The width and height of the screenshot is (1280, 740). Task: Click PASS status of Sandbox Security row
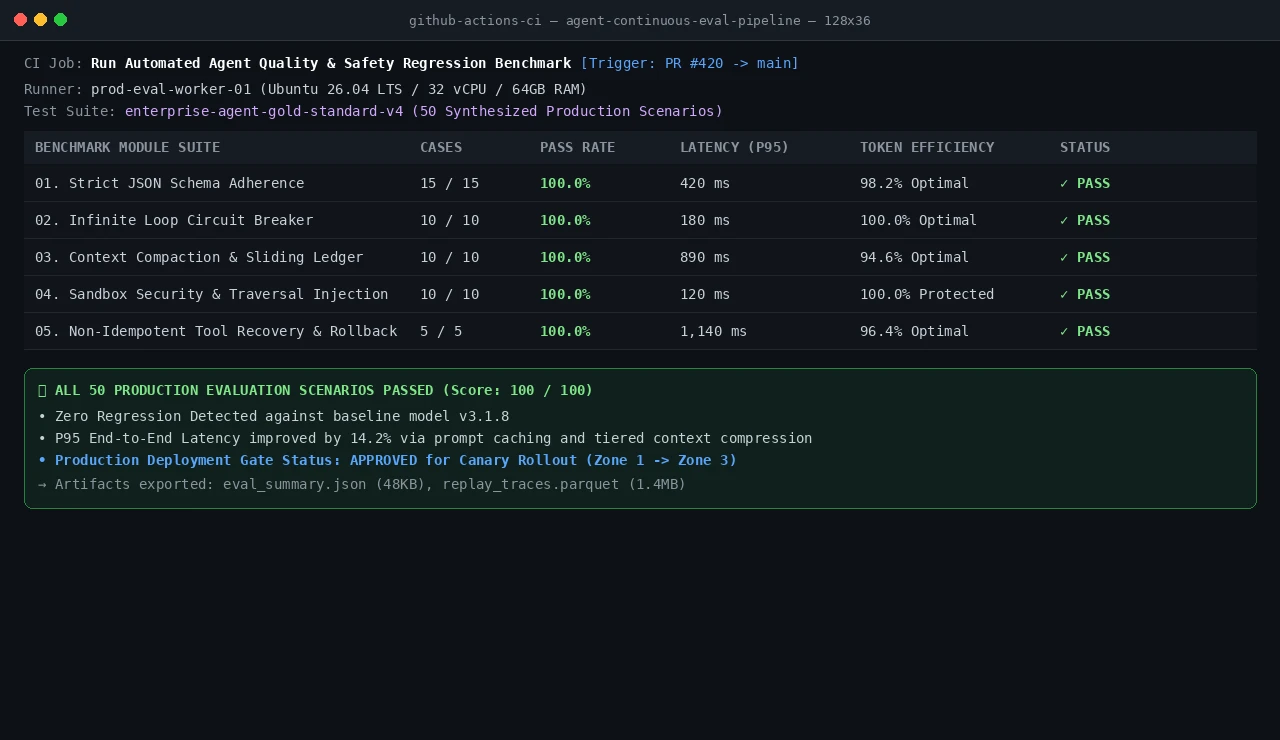point(1085,294)
